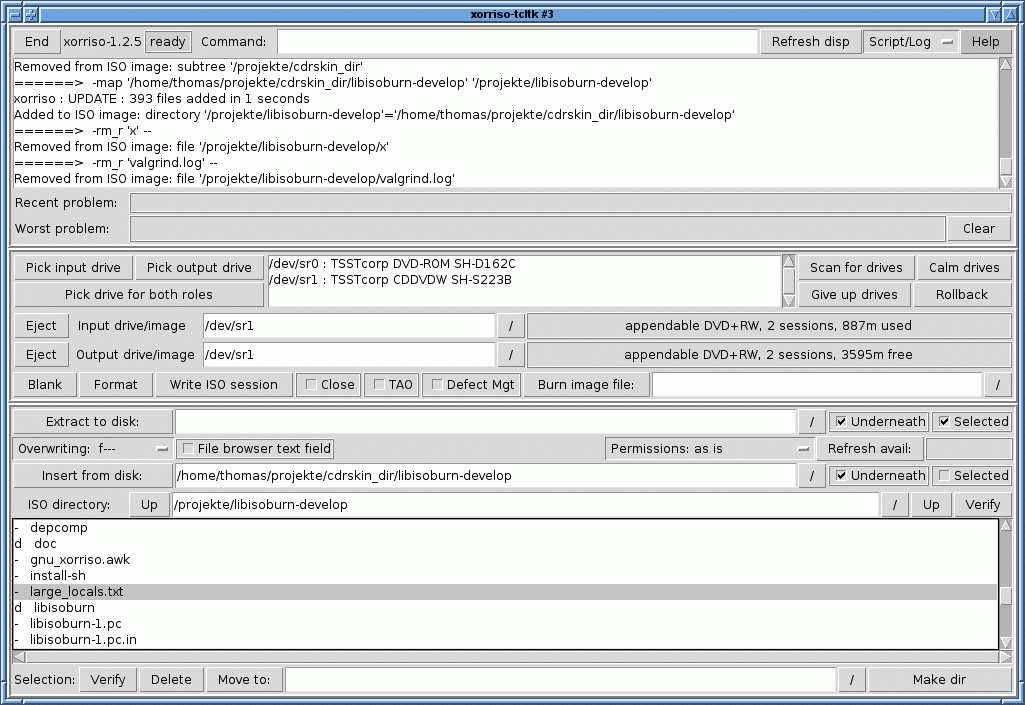Open the Script/Log dropdown menu

911,42
